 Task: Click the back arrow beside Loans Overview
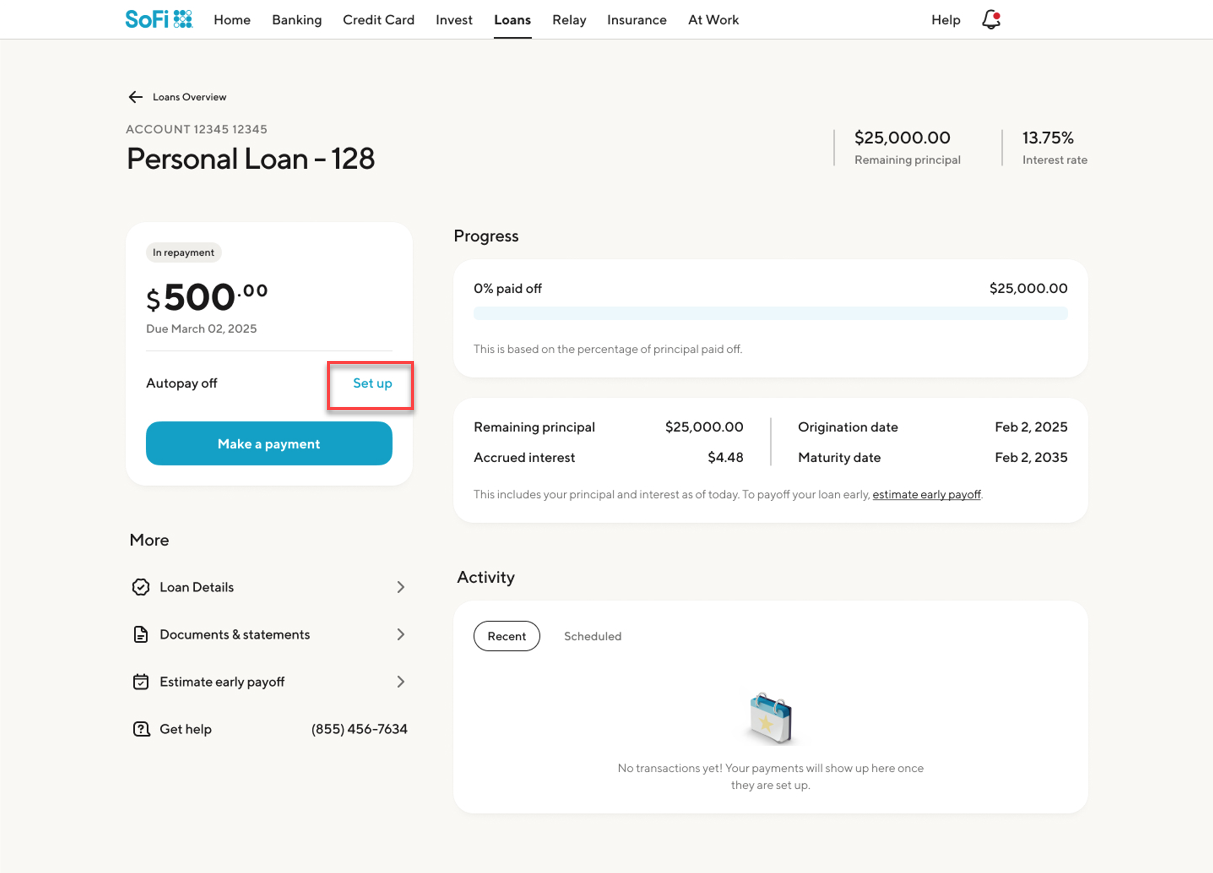point(135,97)
